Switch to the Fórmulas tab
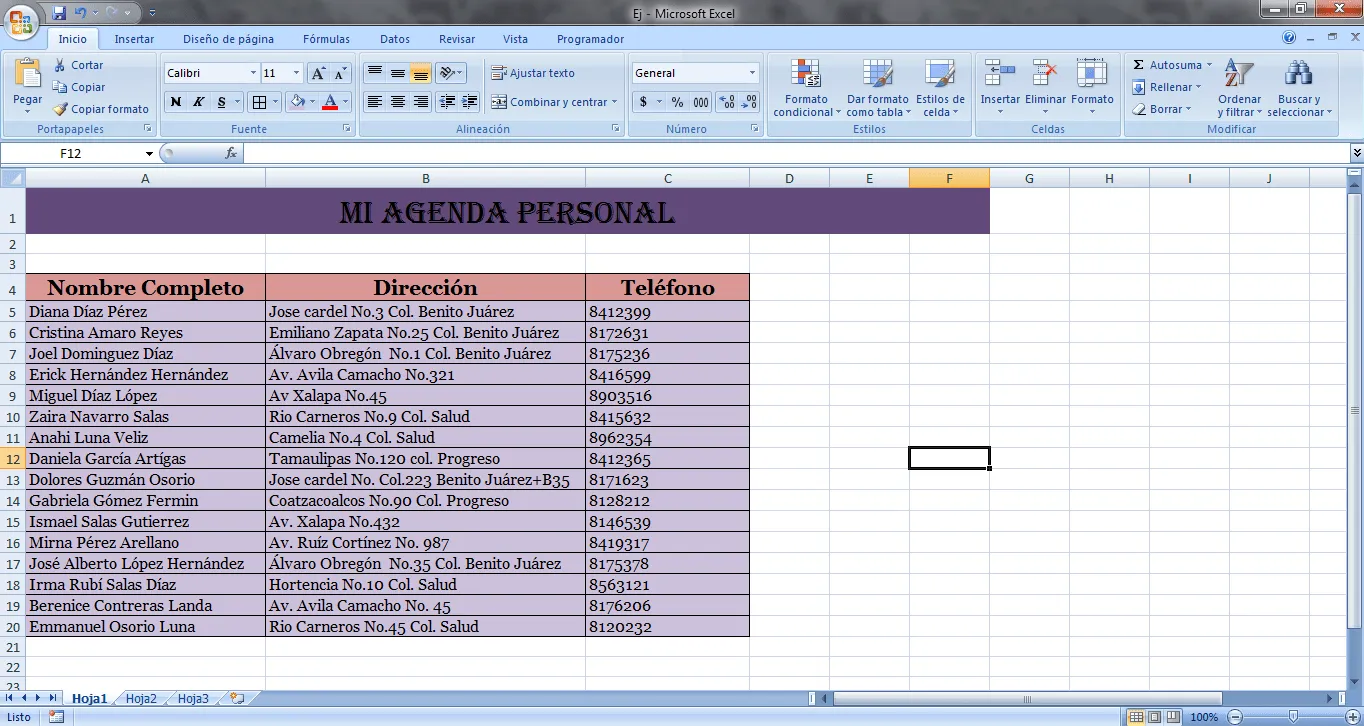The height and width of the screenshot is (726, 1364). pos(326,39)
